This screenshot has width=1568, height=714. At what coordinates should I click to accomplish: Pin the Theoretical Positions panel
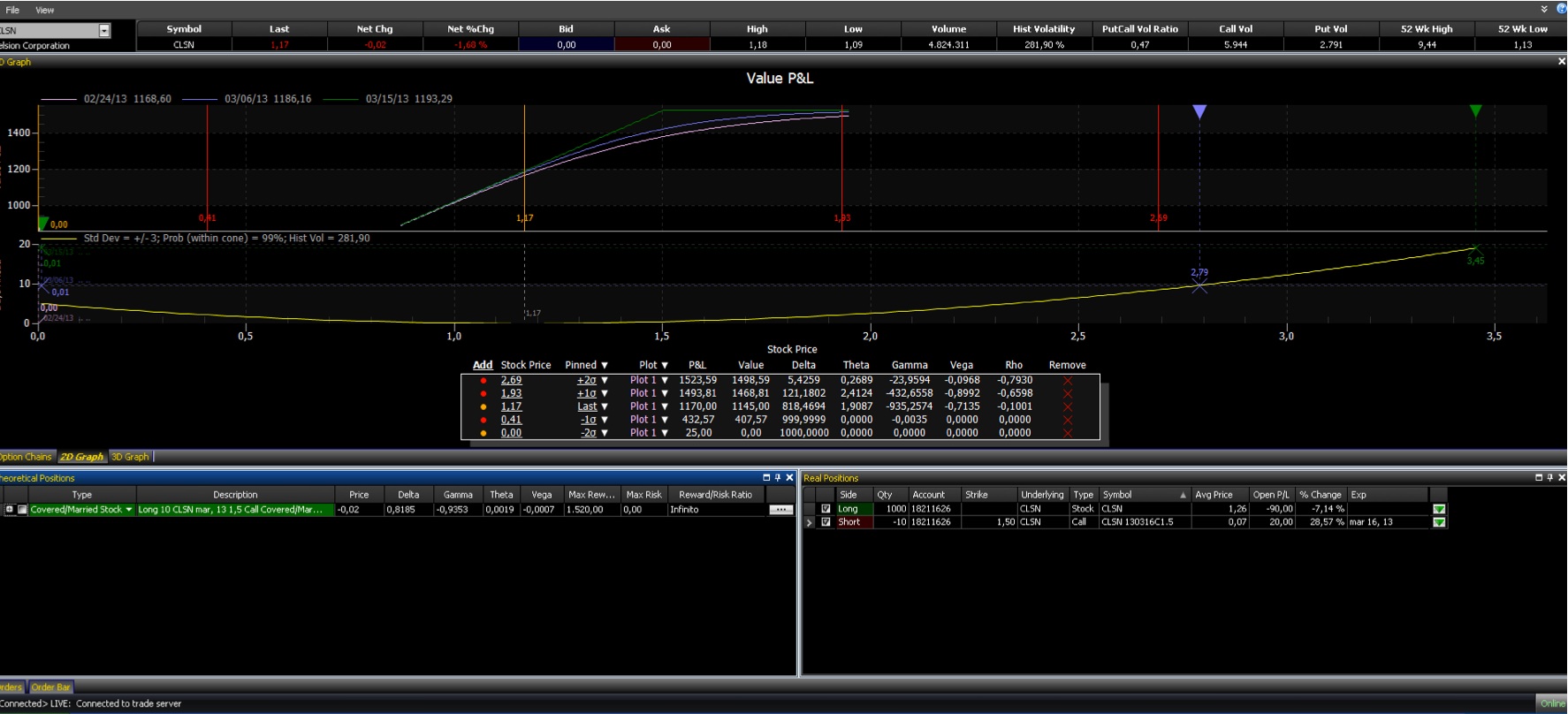tap(778, 477)
